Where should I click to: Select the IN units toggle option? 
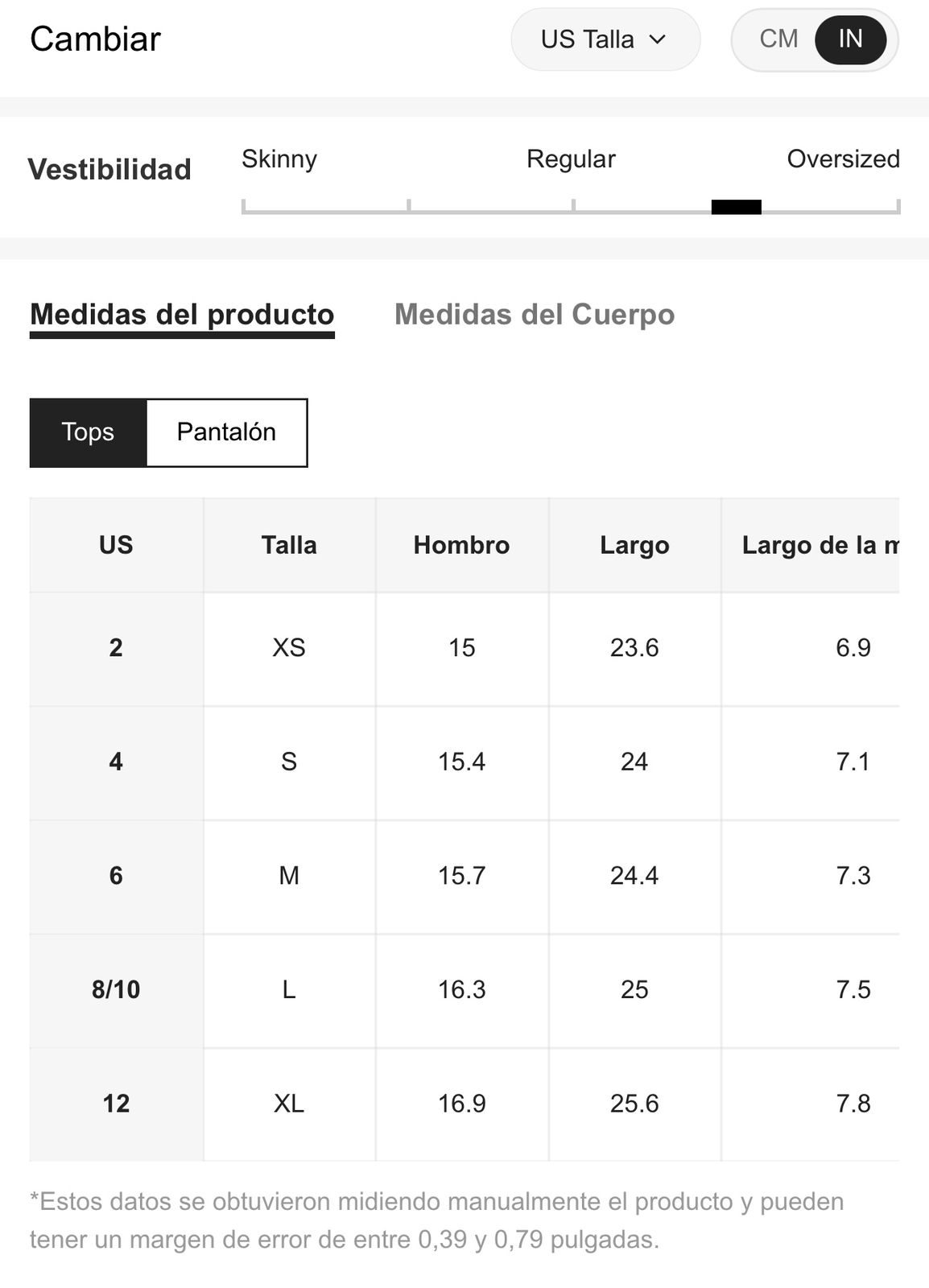coord(850,39)
